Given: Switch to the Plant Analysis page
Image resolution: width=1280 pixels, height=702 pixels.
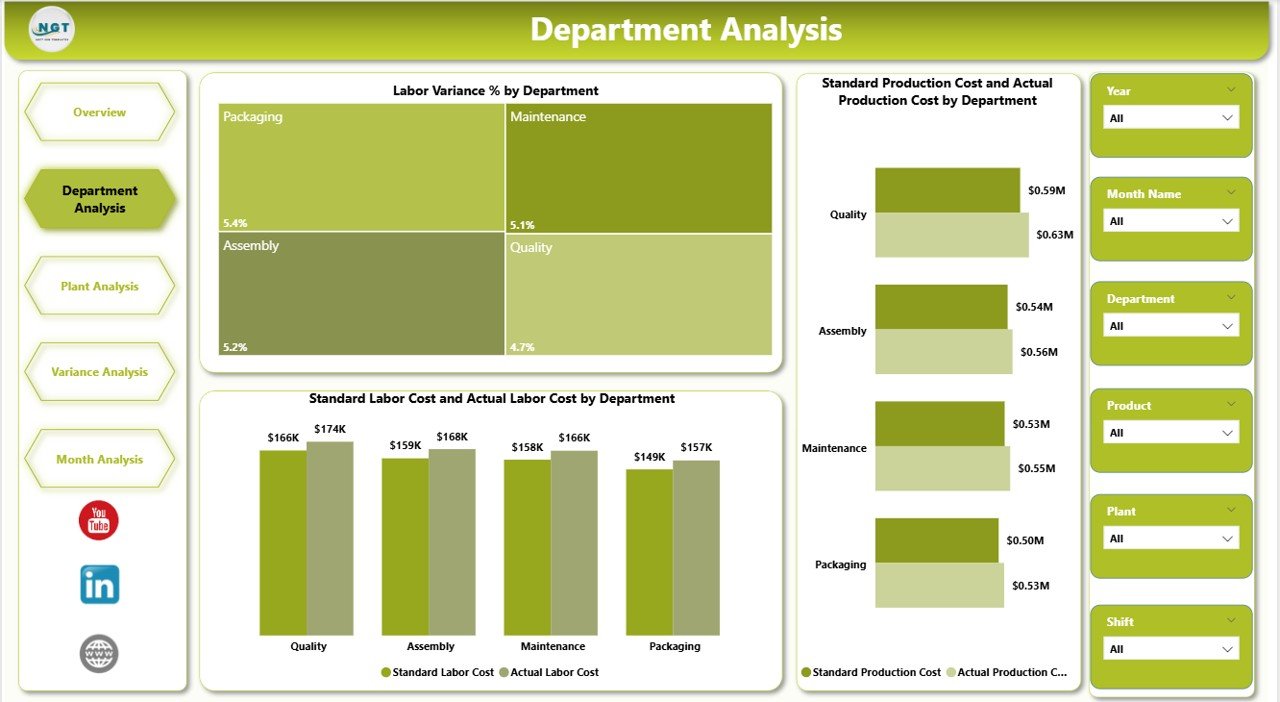Looking at the screenshot, I should [x=99, y=286].
